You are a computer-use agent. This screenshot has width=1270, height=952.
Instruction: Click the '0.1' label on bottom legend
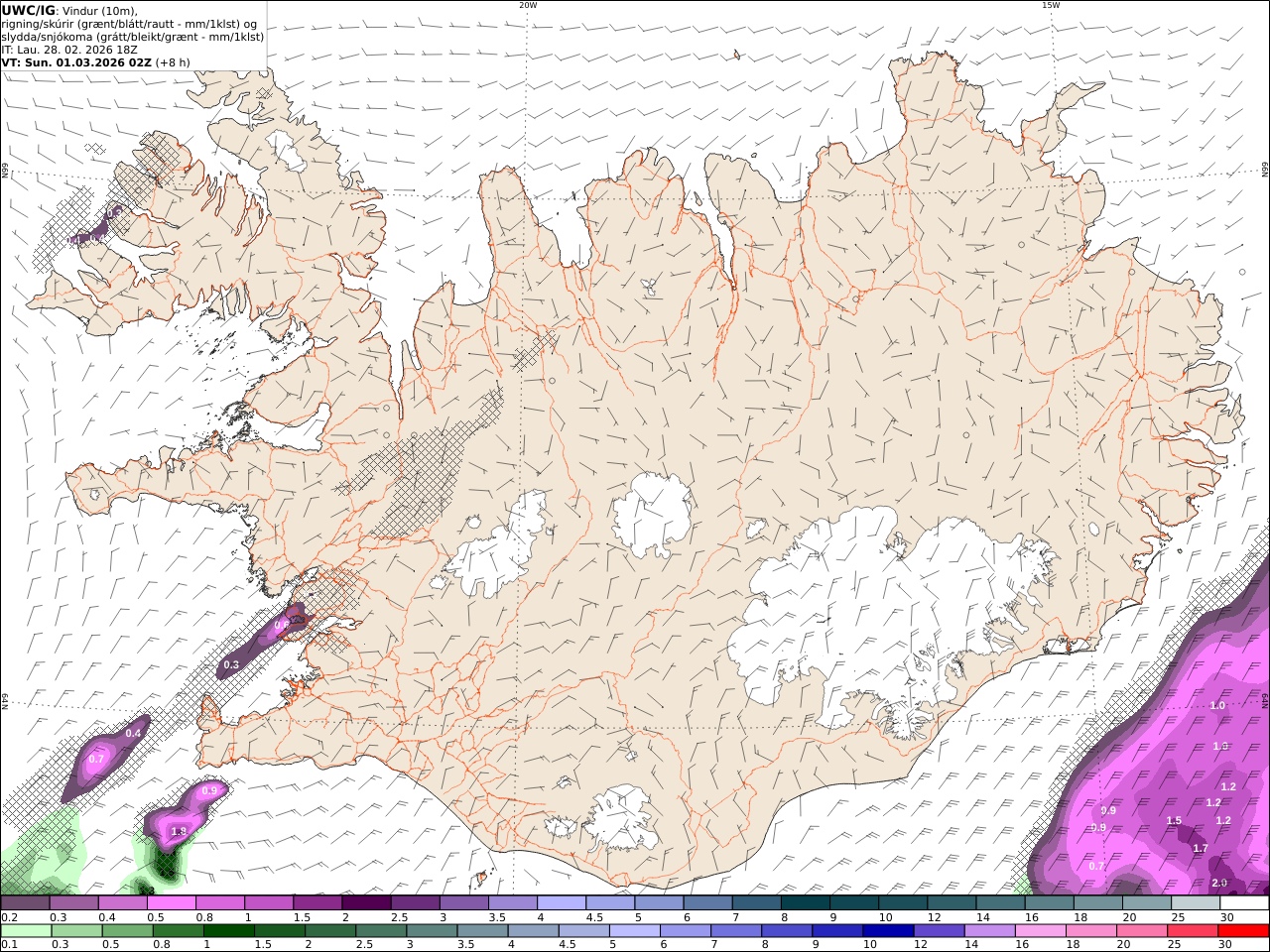point(8,944)
